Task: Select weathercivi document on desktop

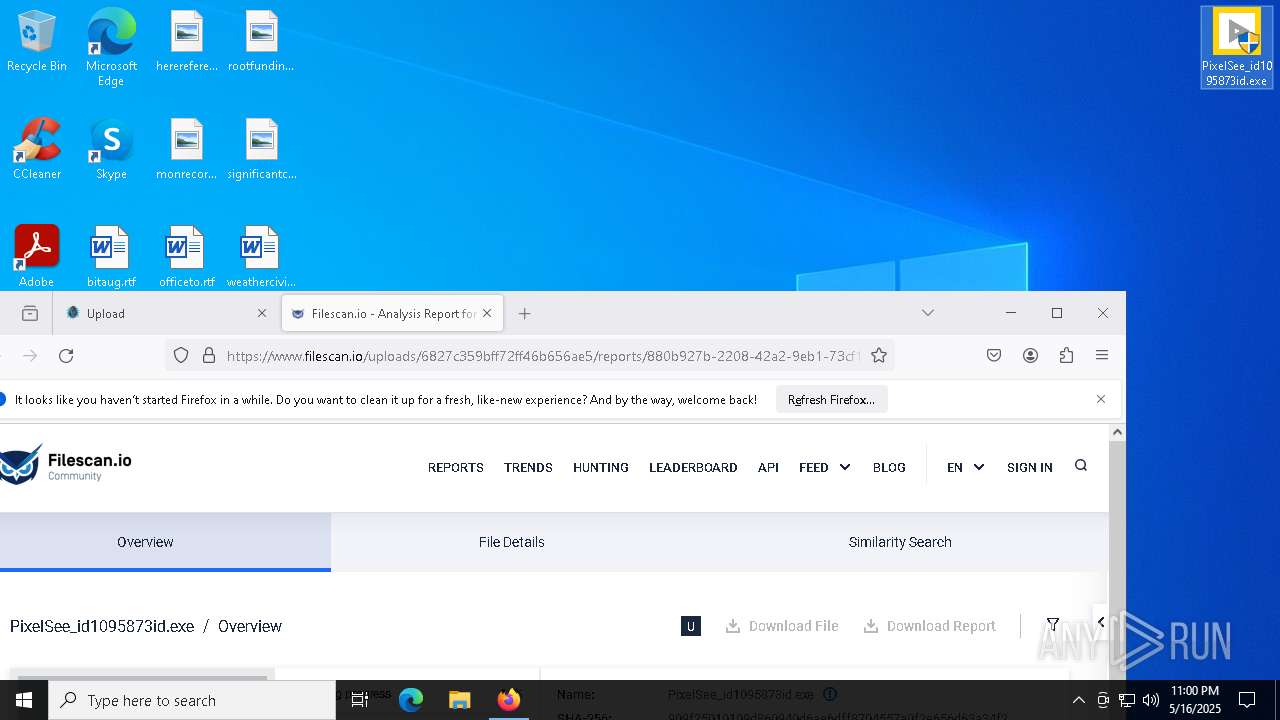Action: point(261,257)
